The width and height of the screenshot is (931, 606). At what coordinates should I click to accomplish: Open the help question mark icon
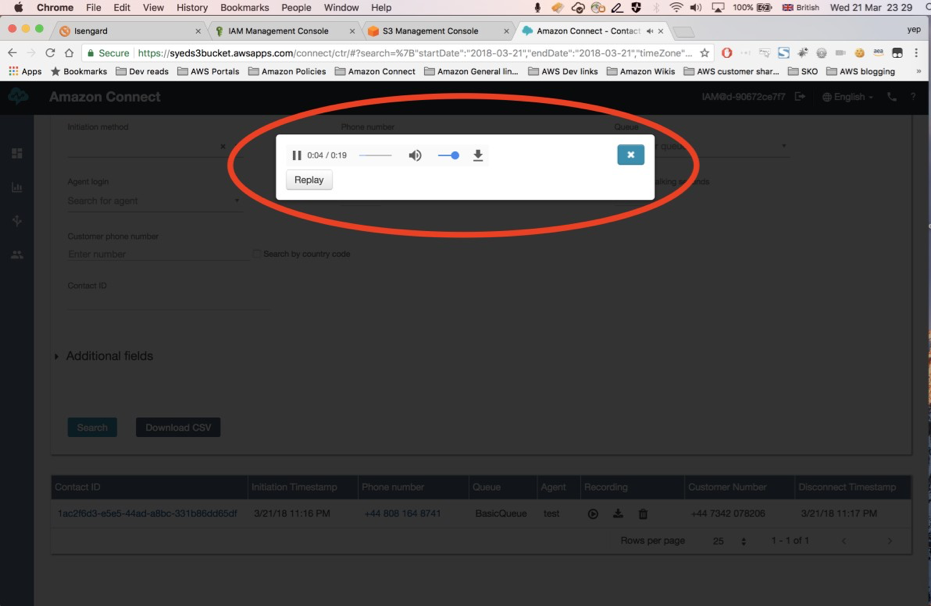click(x=913, y=97)
